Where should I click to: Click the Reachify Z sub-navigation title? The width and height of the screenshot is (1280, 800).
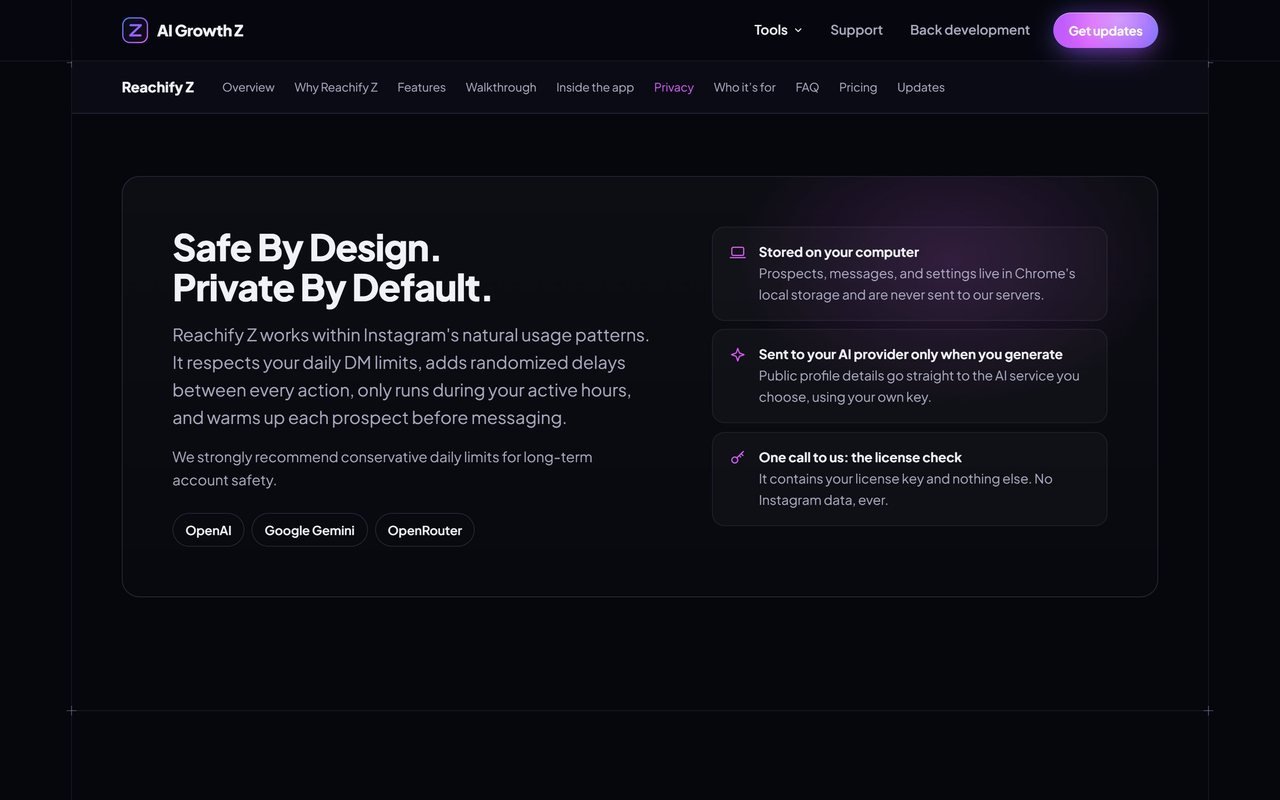158,87
